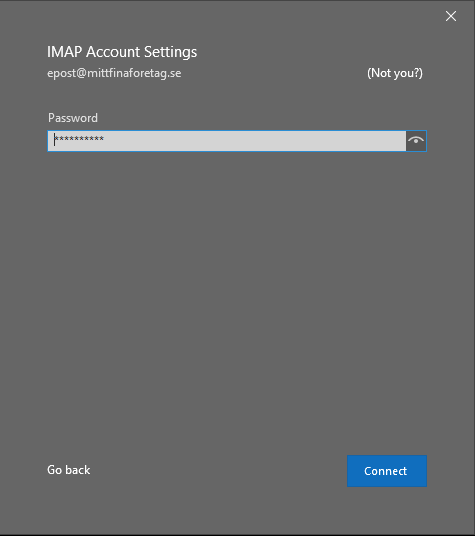Show the hidden password characters
The image size is (475, 536).
click(416, 140)
